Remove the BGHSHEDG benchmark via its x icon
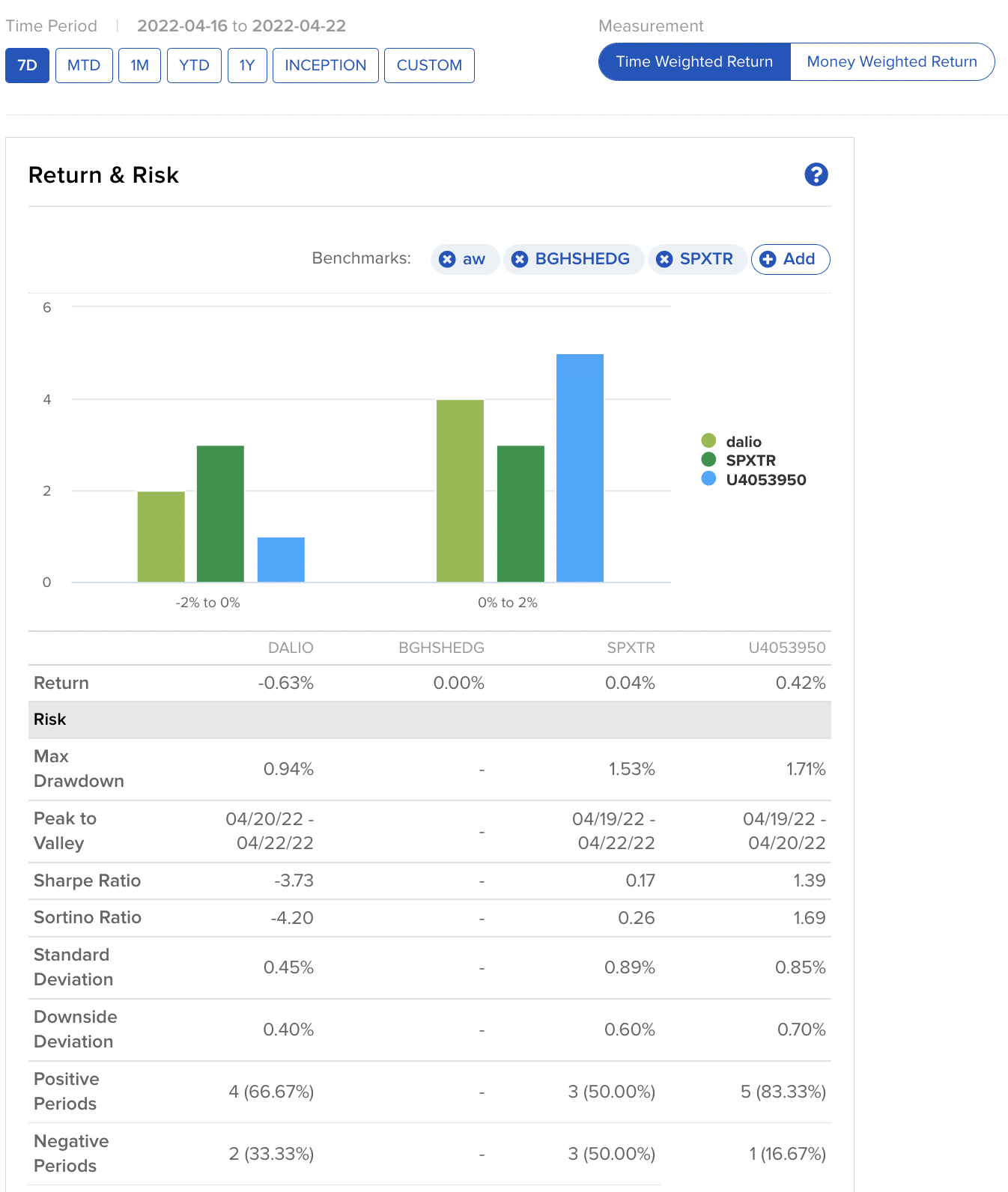This screenshot has height=1192, width=1008. coord(520,259)
